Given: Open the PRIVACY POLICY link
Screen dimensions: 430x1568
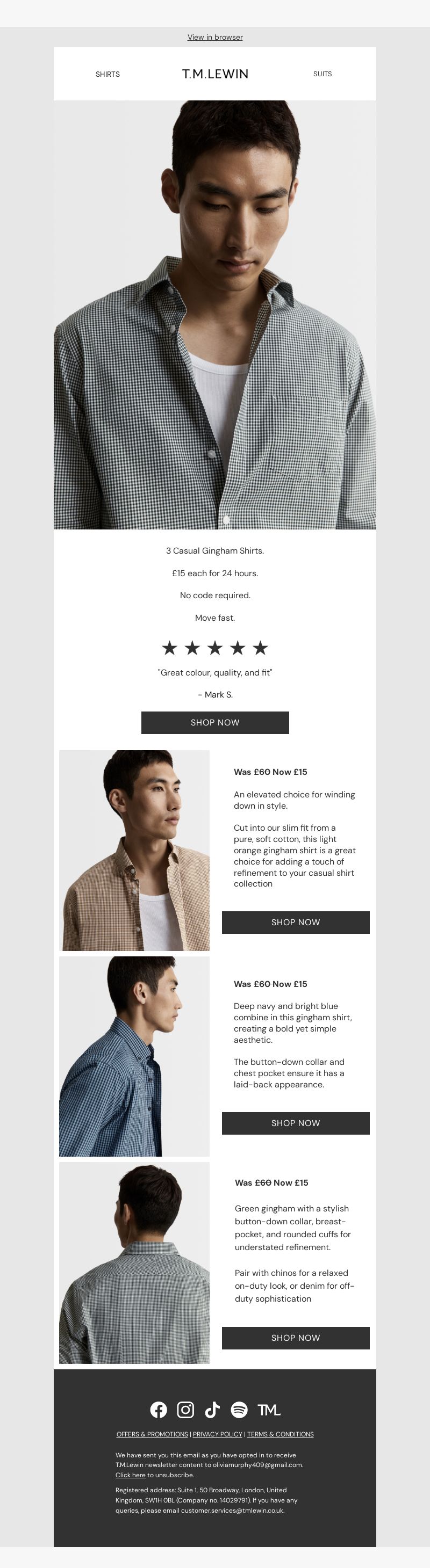Looking at the screenshot, I should (218, 1434).
